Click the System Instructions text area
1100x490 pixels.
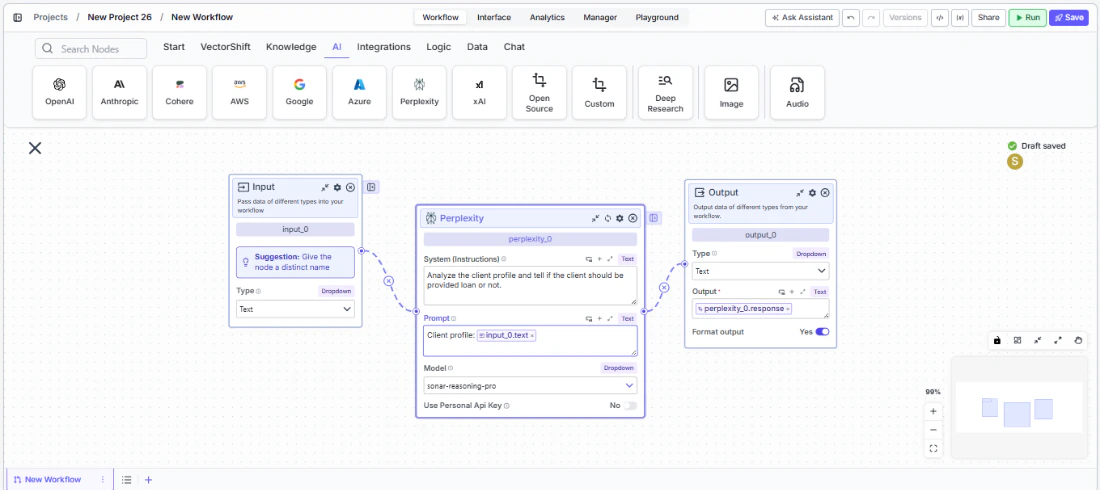click(530, 285)
